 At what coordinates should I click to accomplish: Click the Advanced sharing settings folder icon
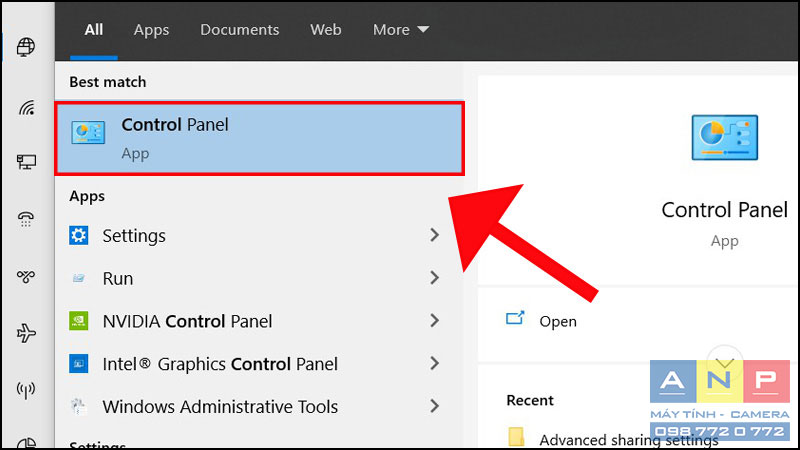pos(516,437)
